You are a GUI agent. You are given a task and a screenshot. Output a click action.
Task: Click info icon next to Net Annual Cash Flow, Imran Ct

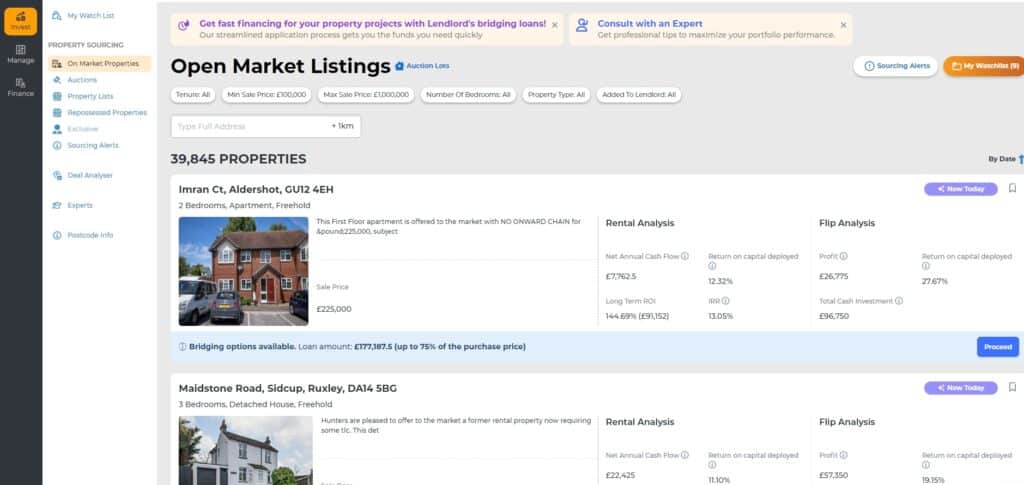coord(684,257)
